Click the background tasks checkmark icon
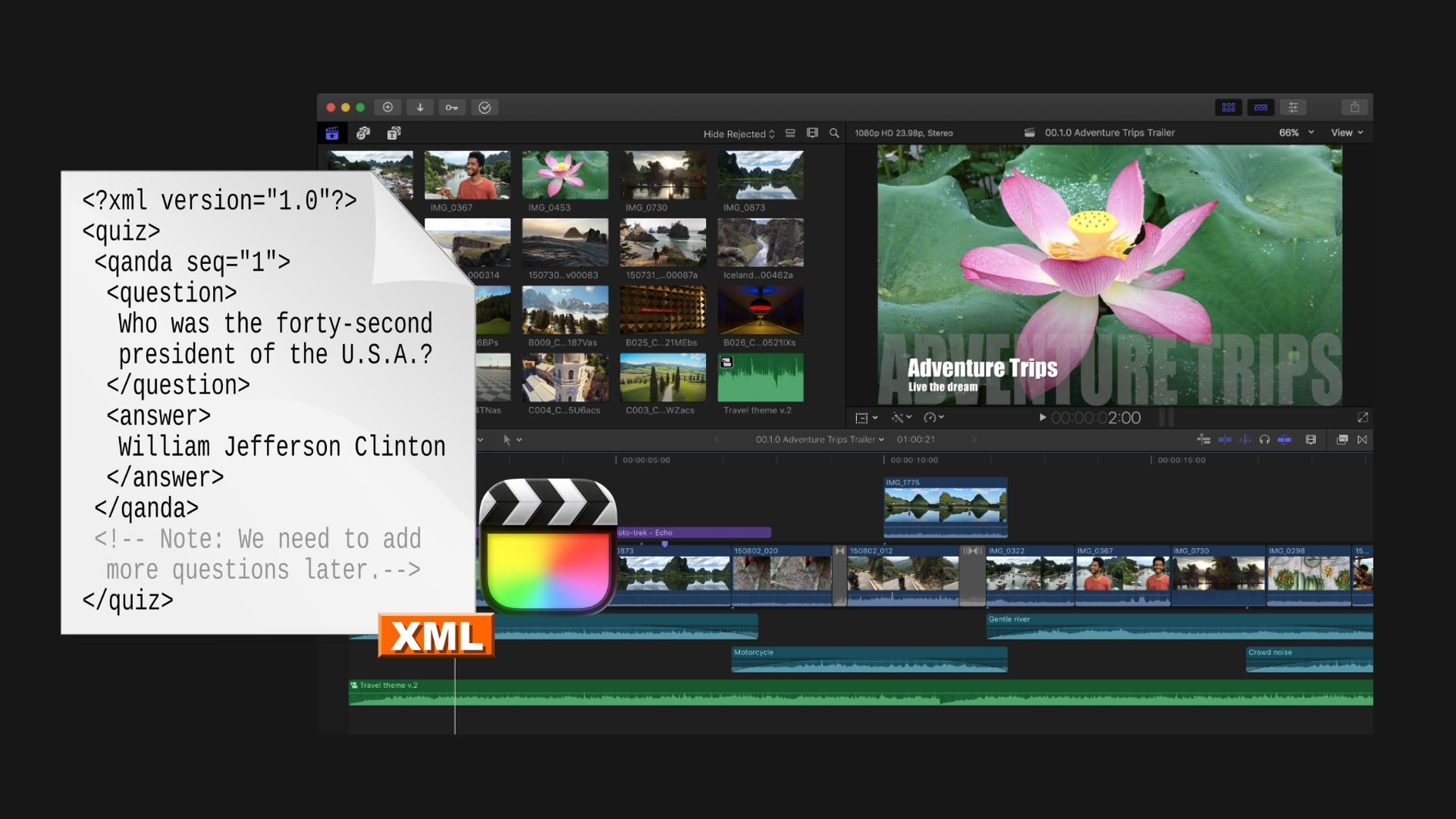Viewport: 1456px width, 819px height. click(485, 107)
